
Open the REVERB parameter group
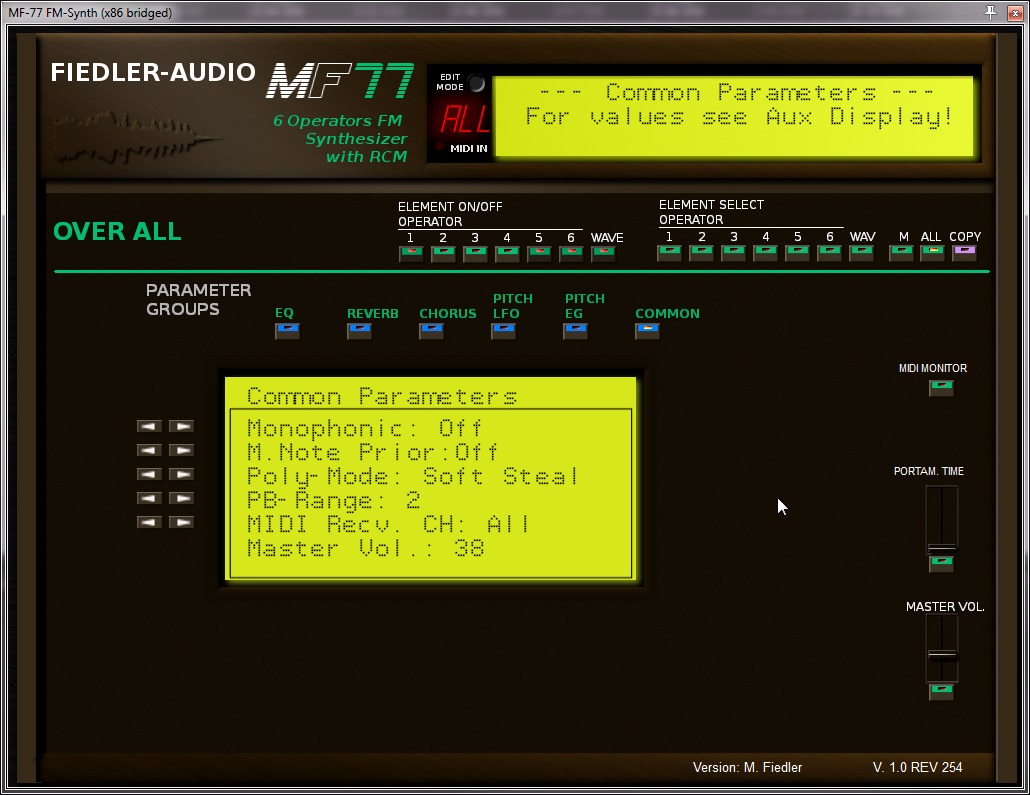359,331
